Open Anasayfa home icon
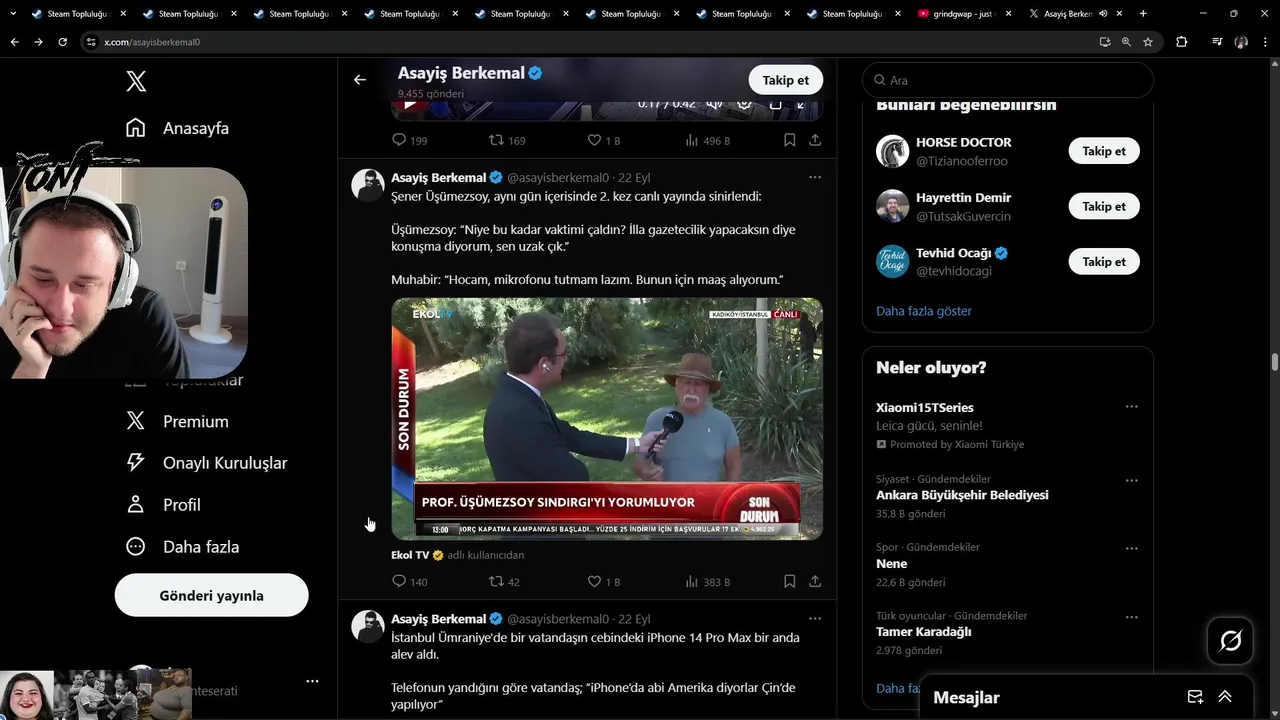1280x720 pixels. click(136, 128)
